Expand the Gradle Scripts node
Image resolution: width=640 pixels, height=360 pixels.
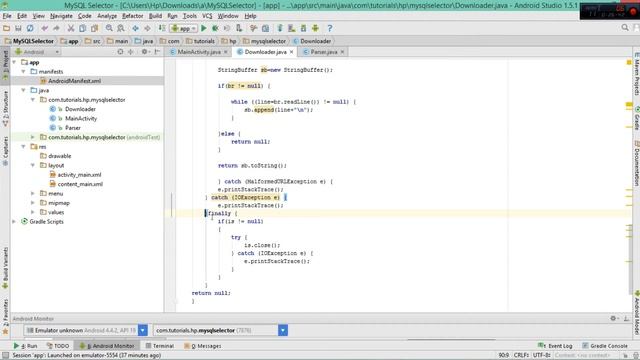pos(15,222)
